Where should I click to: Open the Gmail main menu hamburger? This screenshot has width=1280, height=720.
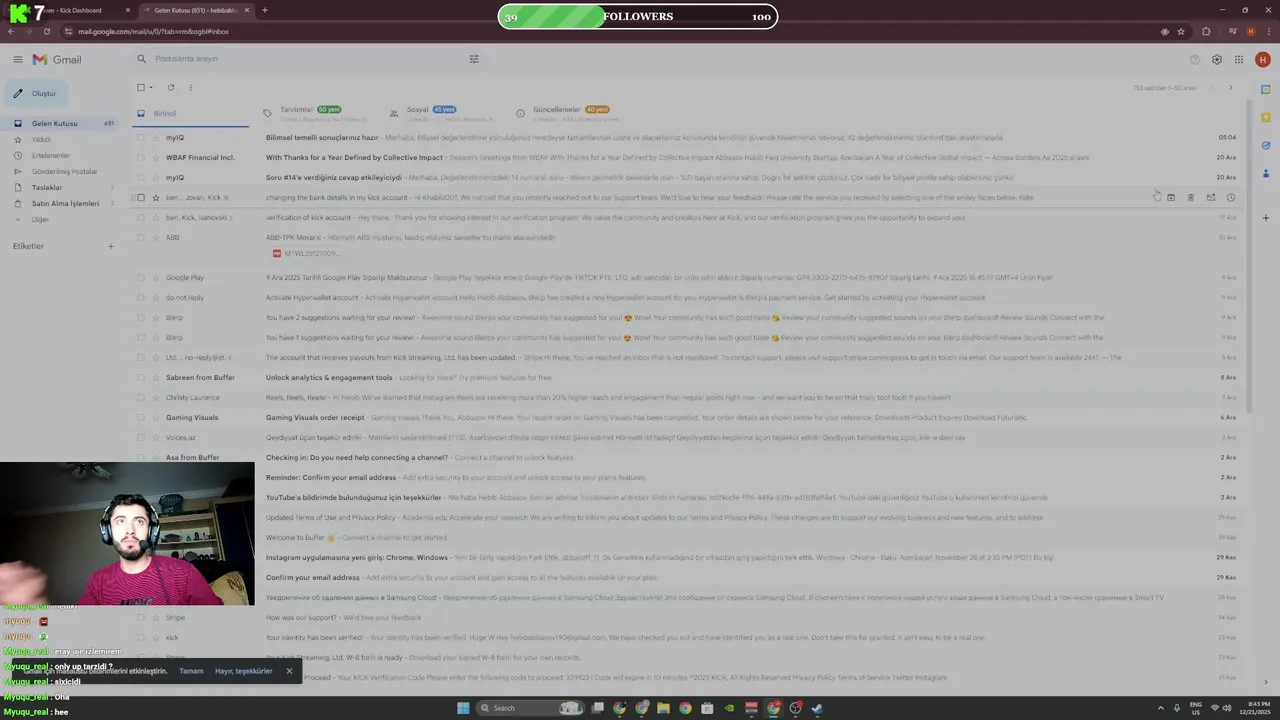(x=18, y=60)
